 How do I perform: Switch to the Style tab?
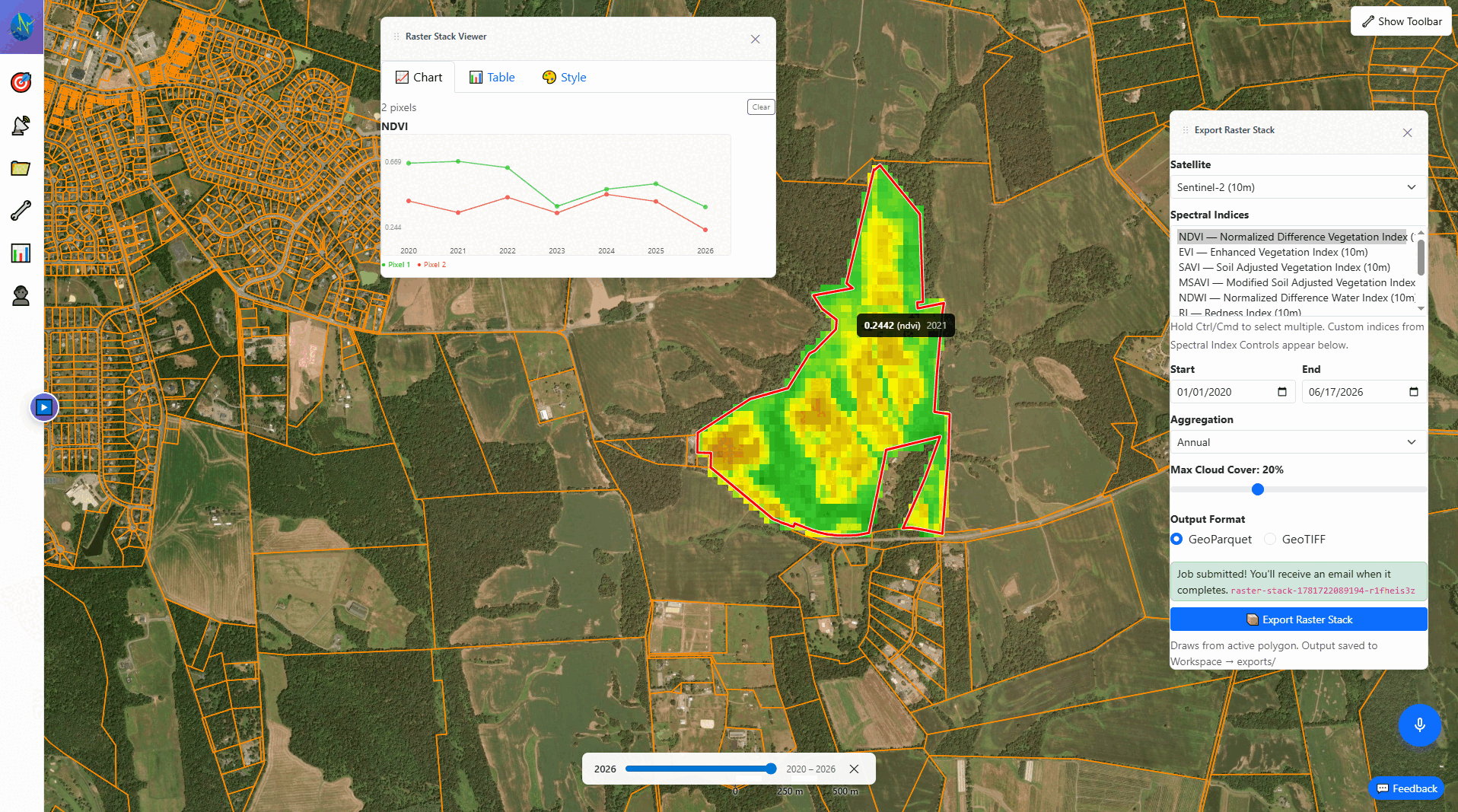click(x=564, y=77)
